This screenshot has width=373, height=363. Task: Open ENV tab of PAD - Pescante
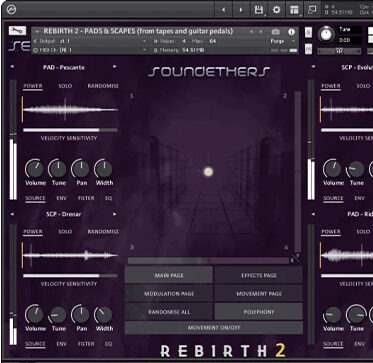(x=61, y=198)
